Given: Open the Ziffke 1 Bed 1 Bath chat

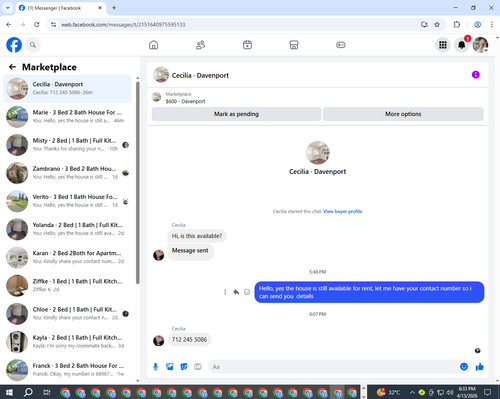Looking at the screenshot, I should (67, 285).
